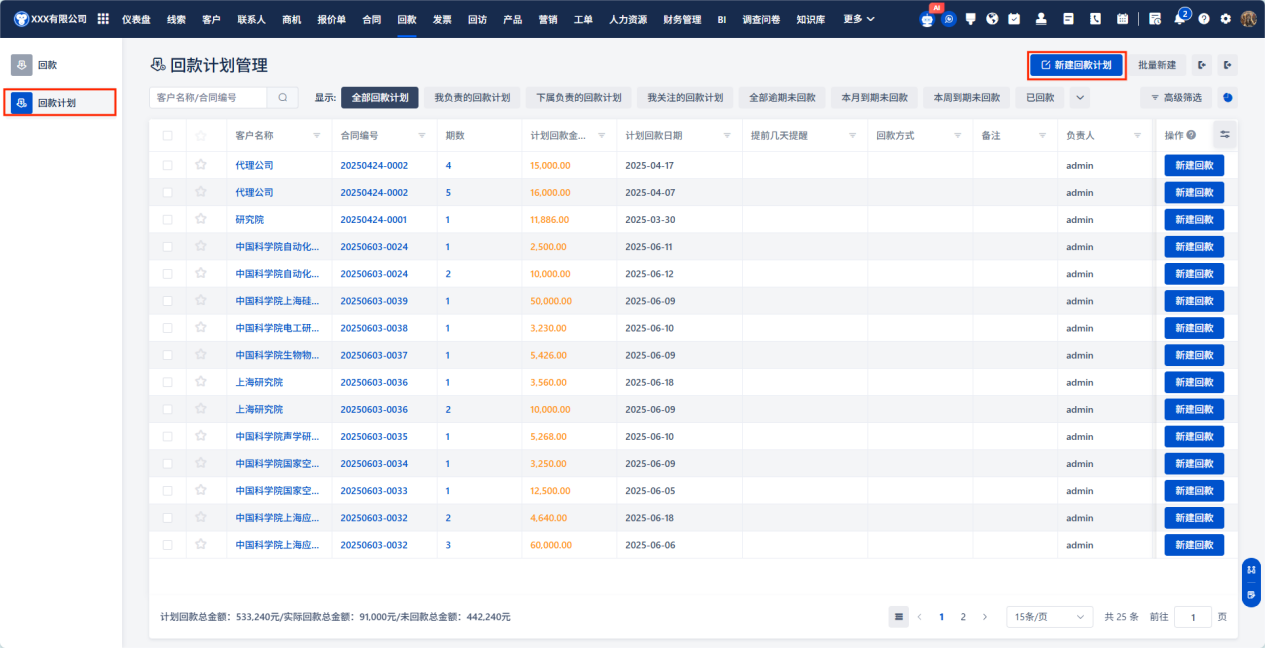Select checkbox for row 20250603-0039
The width and height of the screenshot is (1265, 648).
click(x=167, y=300)
